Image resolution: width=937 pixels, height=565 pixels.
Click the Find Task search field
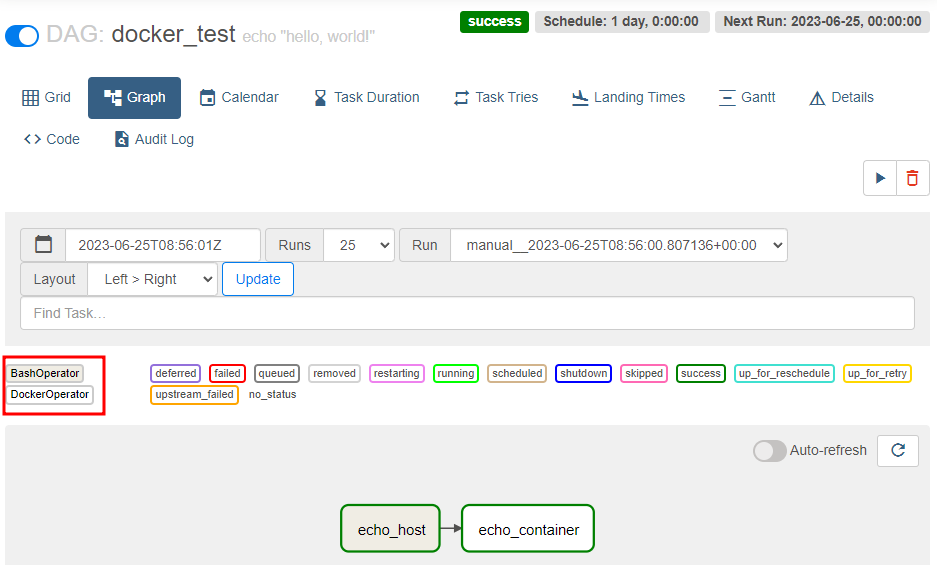(467, 313)
